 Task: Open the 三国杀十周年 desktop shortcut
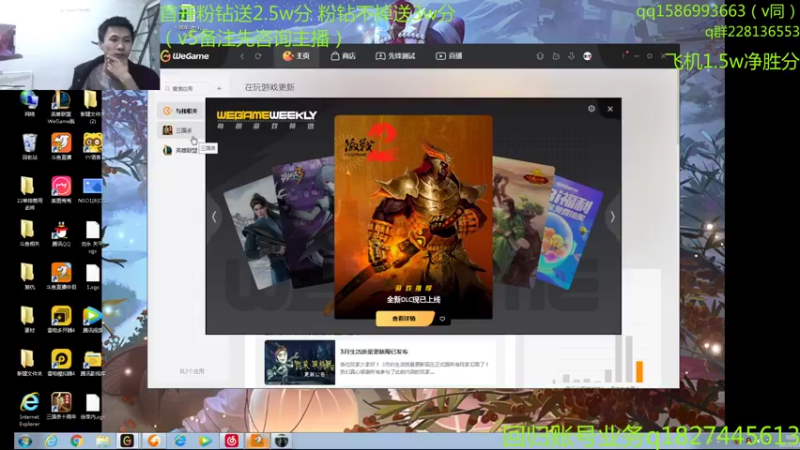(x=61, y=406)
